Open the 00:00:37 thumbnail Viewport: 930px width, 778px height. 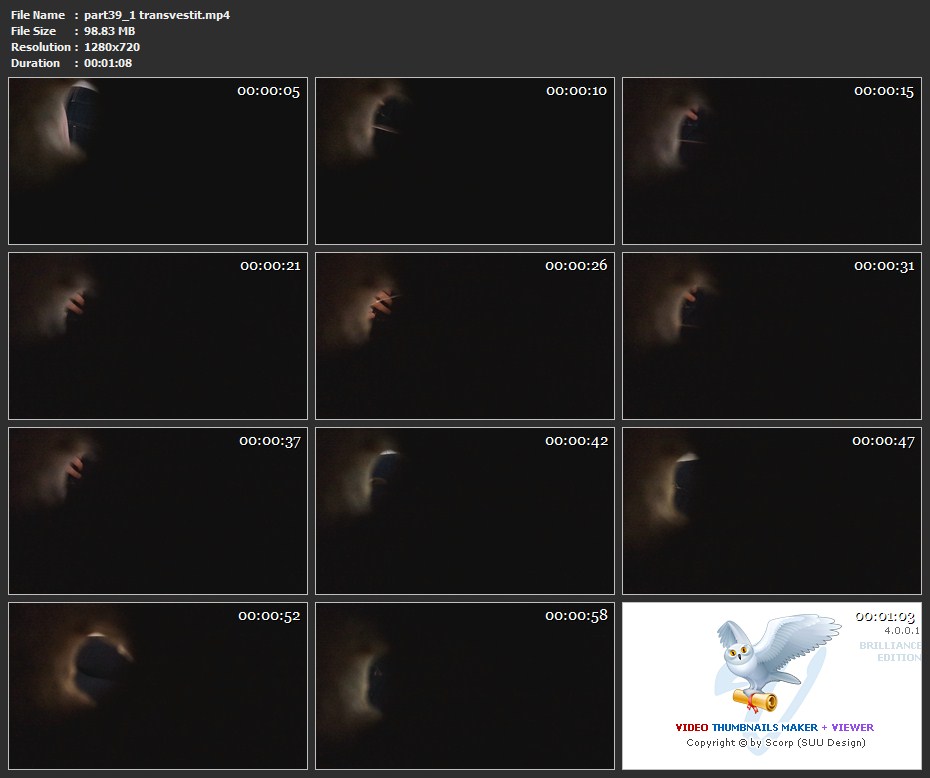(158, 511)
